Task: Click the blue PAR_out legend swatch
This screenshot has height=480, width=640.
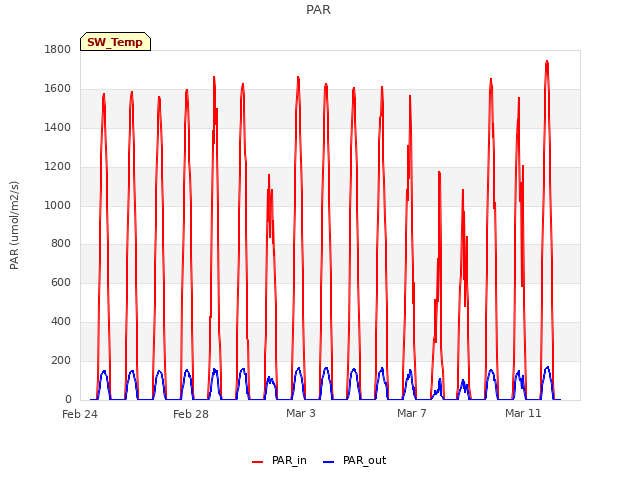Action: [329, 462]
